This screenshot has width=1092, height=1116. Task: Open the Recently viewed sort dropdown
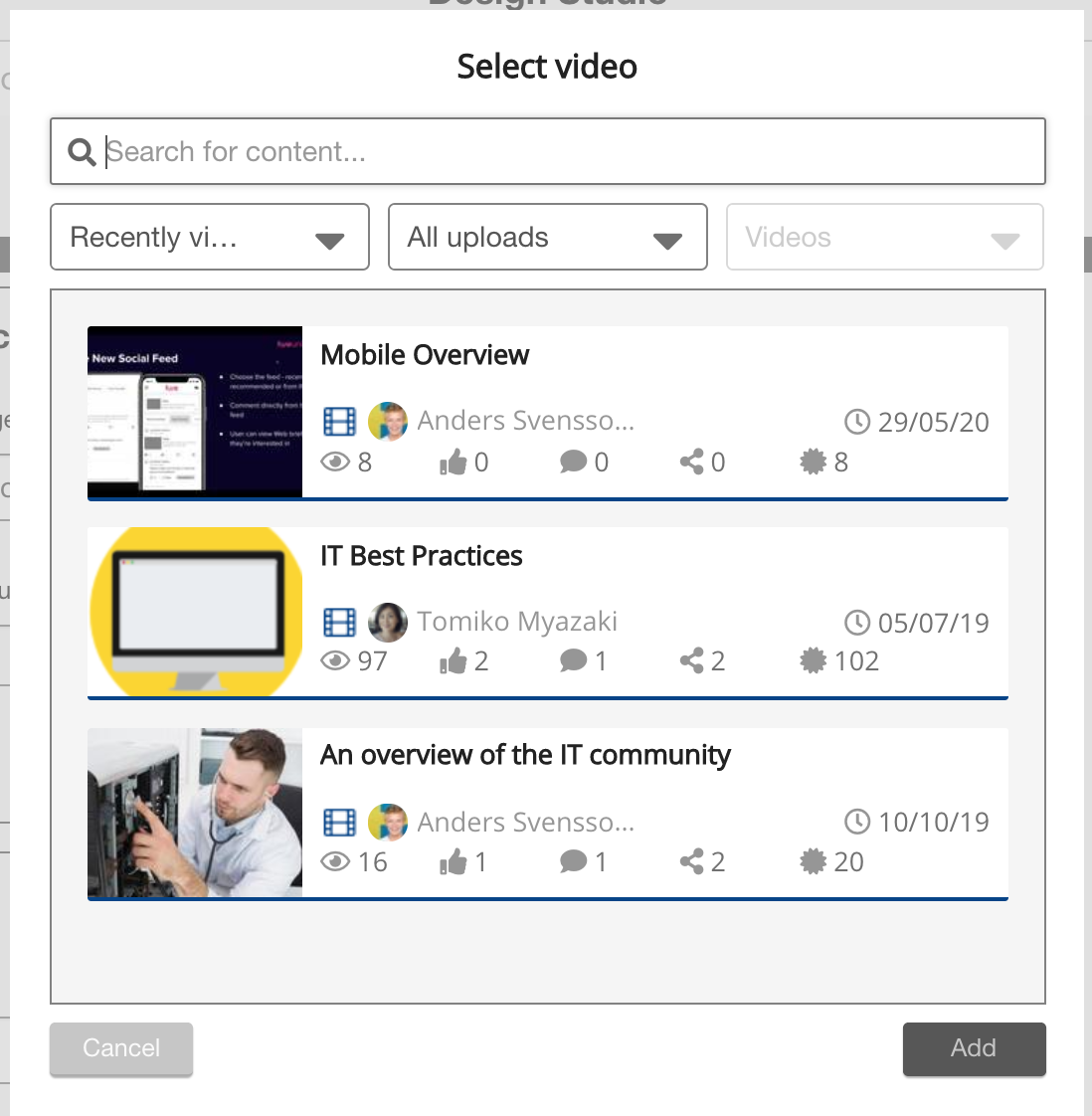click(x=210, y=238)
